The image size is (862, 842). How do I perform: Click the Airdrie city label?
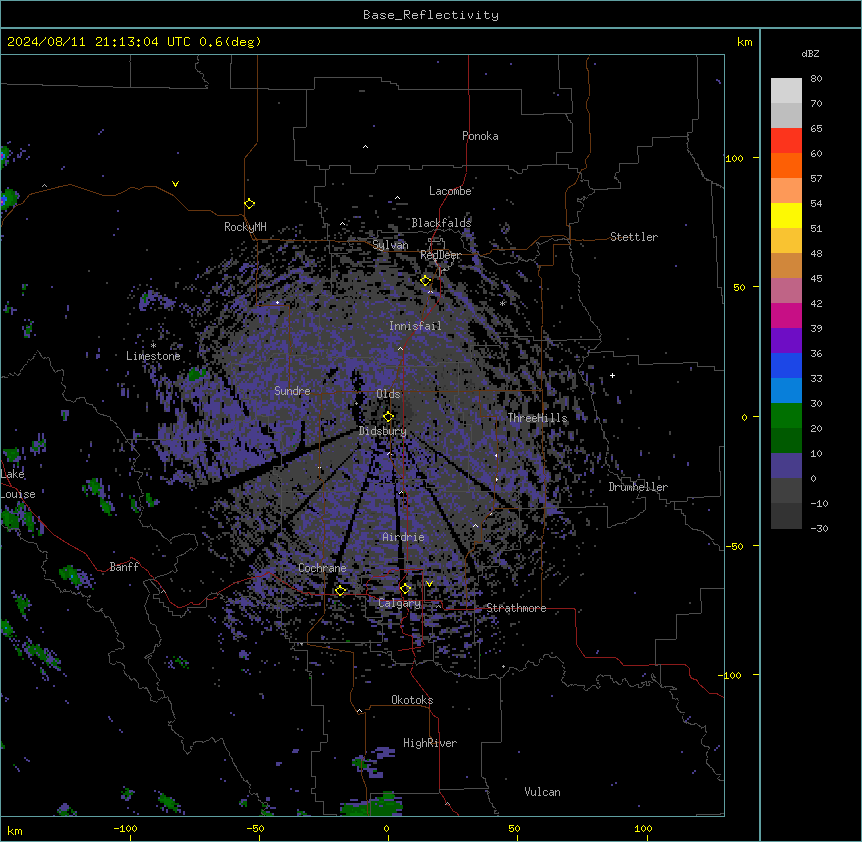click(x=403, y=537)
